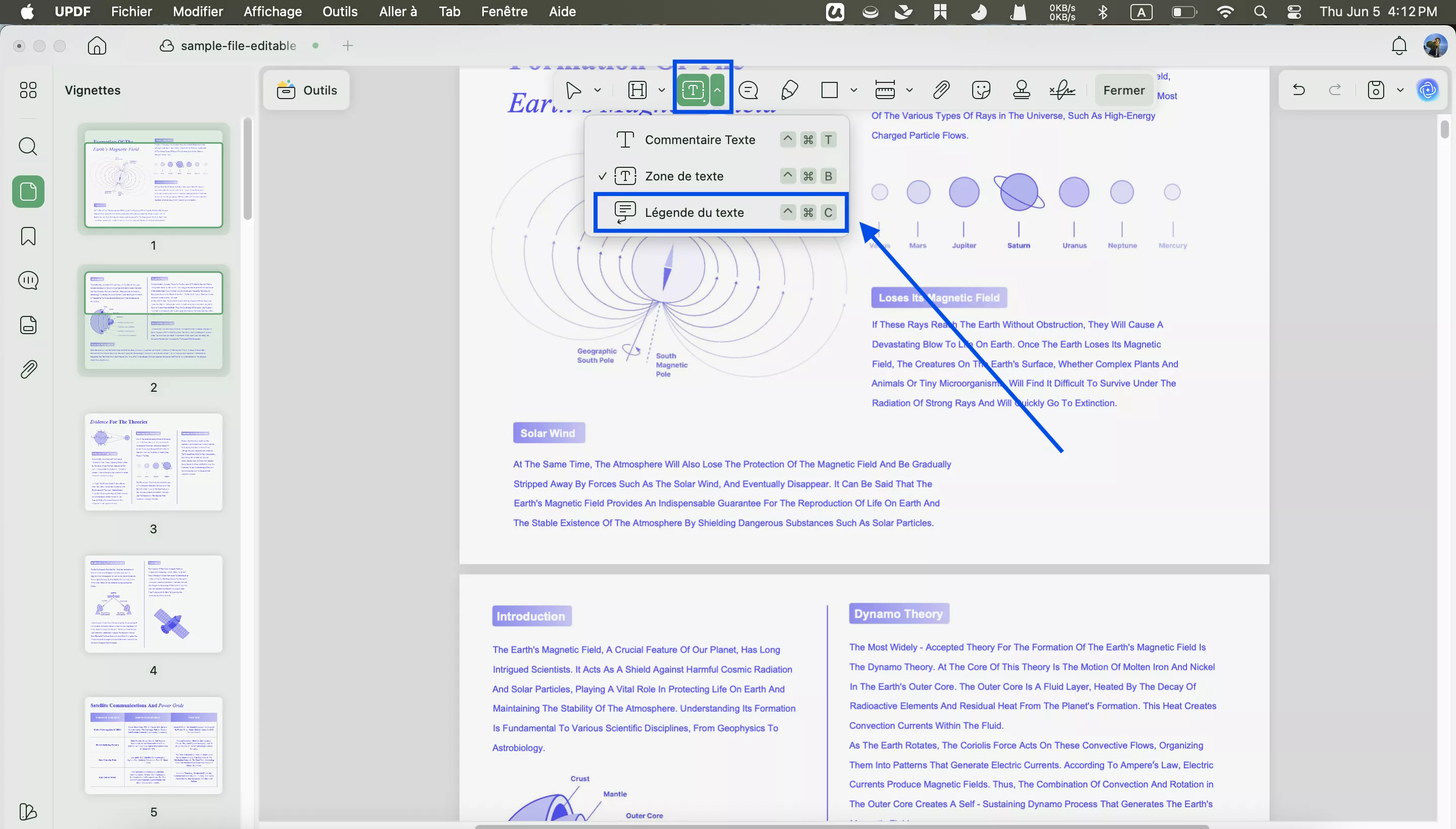Click the Solar Wind heading

pos(548,433)
